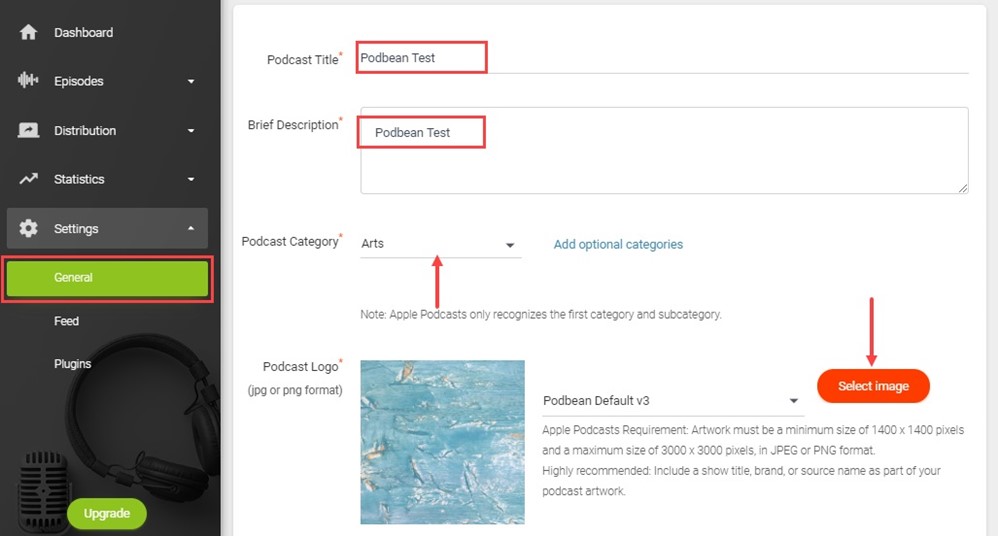The width and height of the screenshot is (998, 536).
Task: Click the green Upgrade button
Action: (x=106, y=513)
